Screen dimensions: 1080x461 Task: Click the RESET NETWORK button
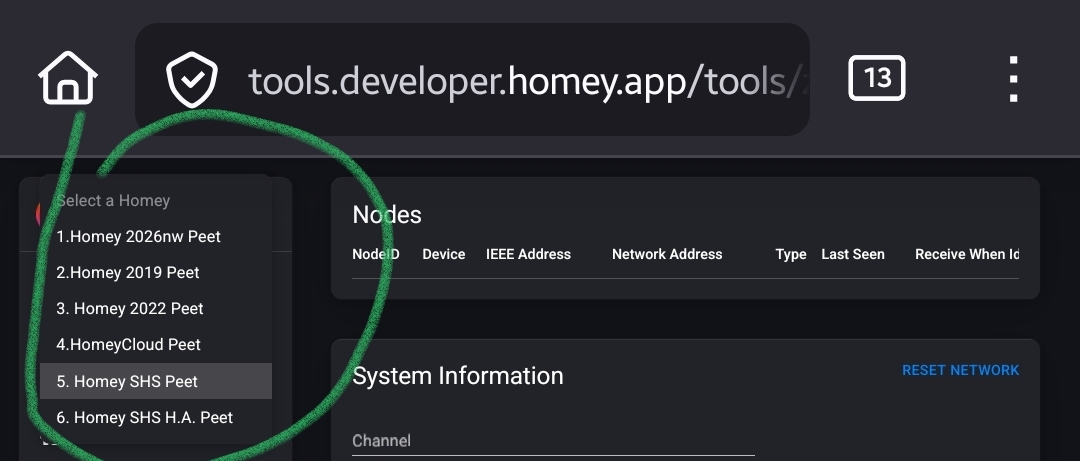[x=960, y=370]
